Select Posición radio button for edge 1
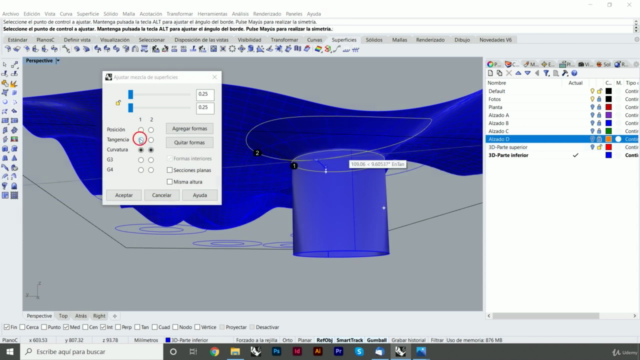 coord(141,130)
